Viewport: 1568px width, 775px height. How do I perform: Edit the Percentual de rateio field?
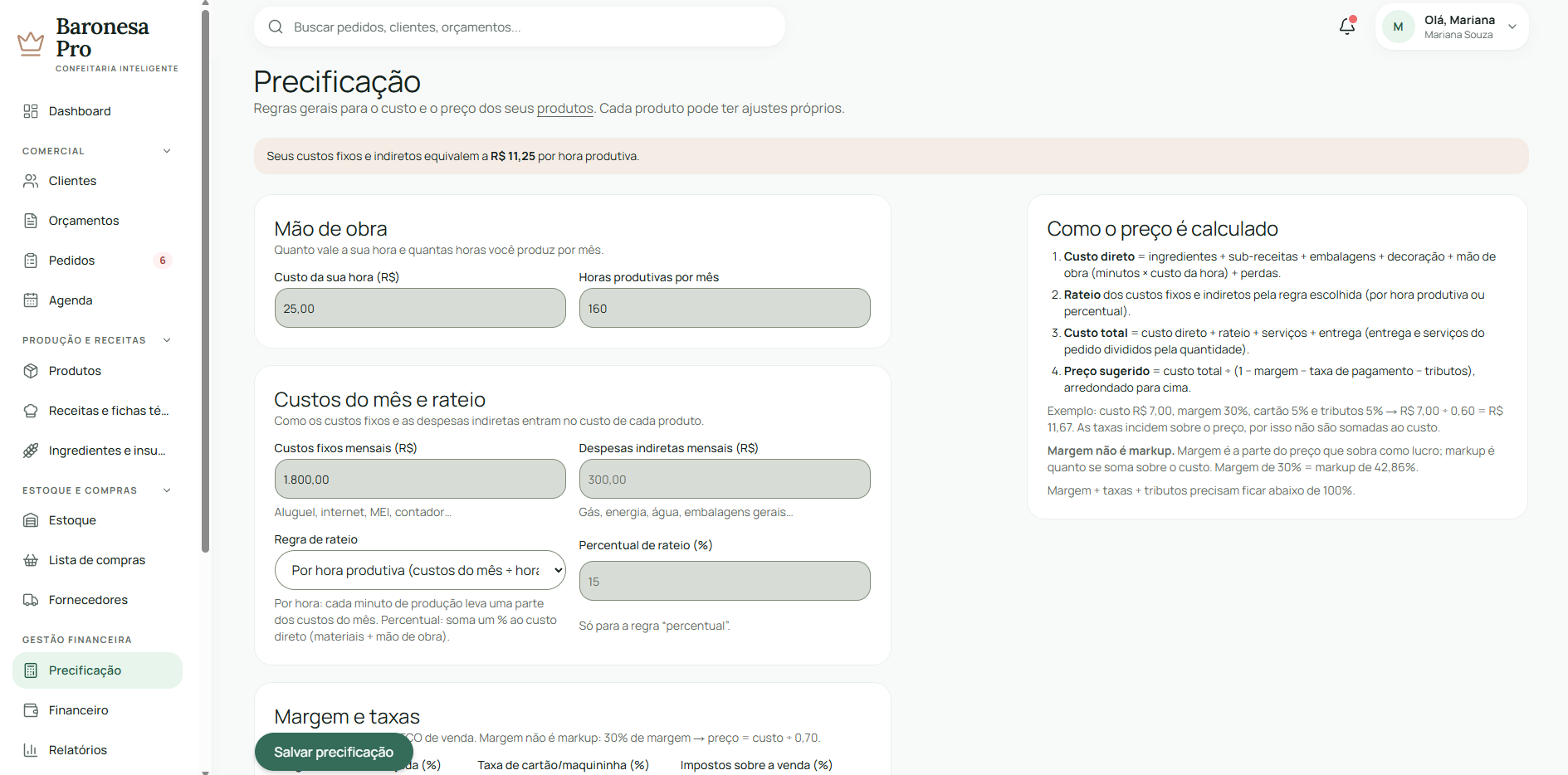pyautogui.click(x=725, y=581)
